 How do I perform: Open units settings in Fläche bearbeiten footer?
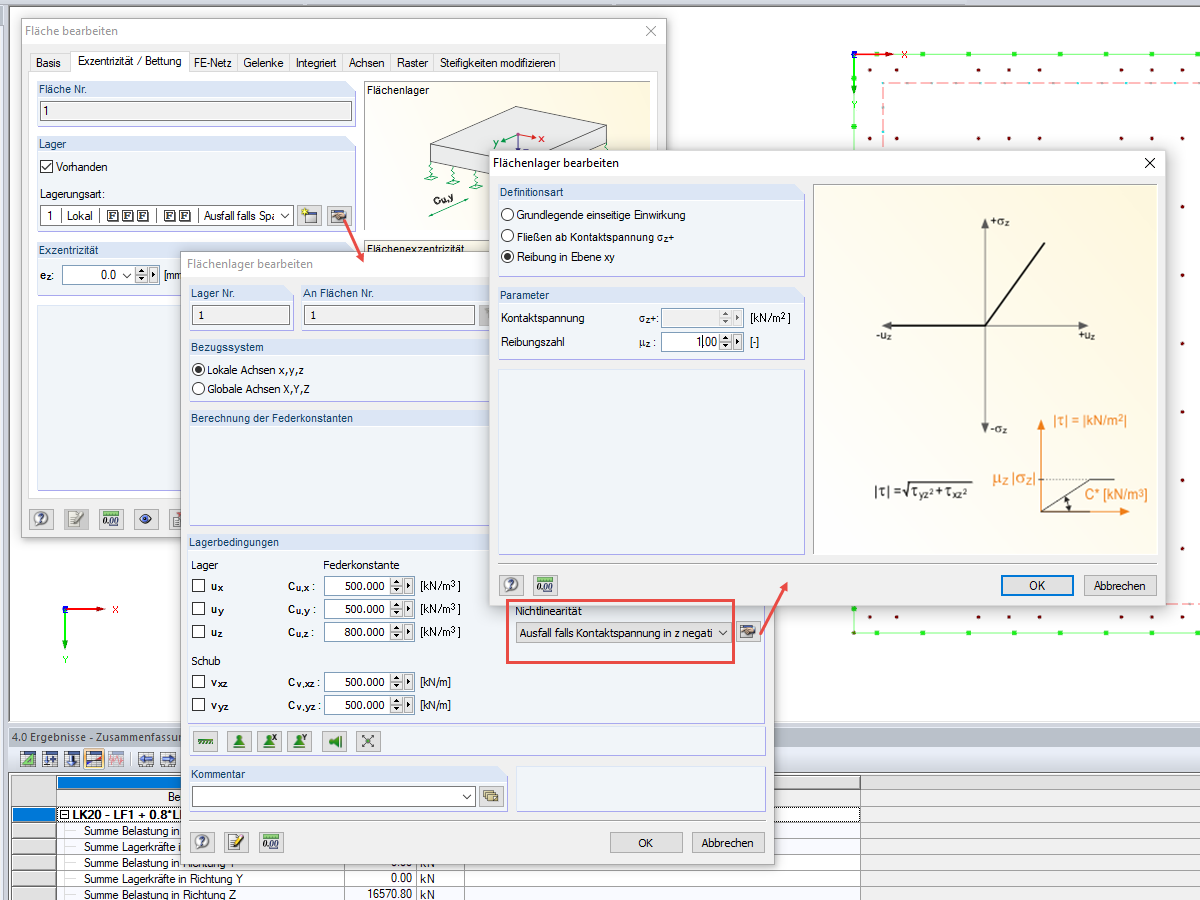[x=111, y=518]
